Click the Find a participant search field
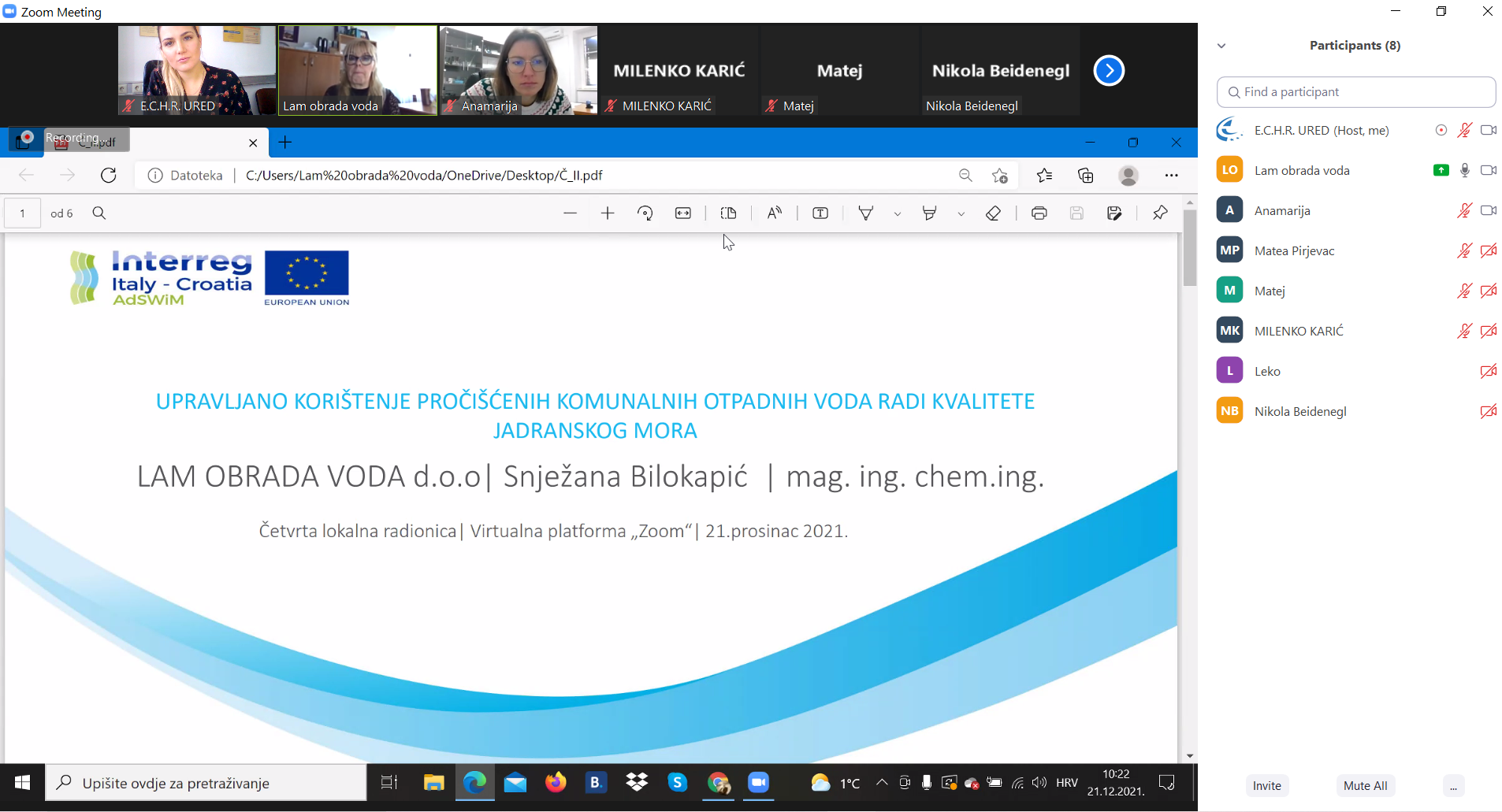 tap(1355, 92)
